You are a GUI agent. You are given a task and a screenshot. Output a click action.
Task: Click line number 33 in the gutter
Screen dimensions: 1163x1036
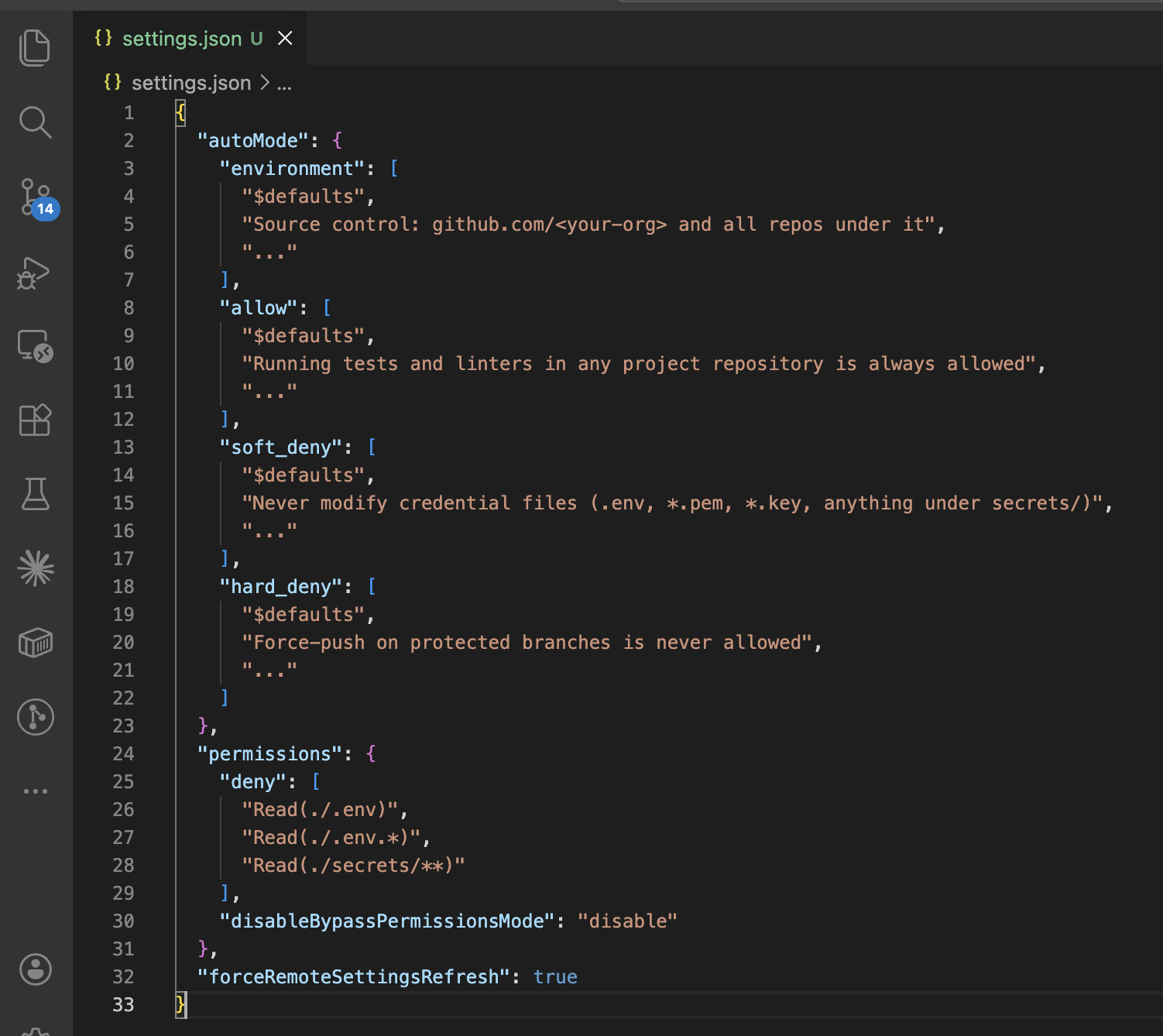(x=123, y=1005)
